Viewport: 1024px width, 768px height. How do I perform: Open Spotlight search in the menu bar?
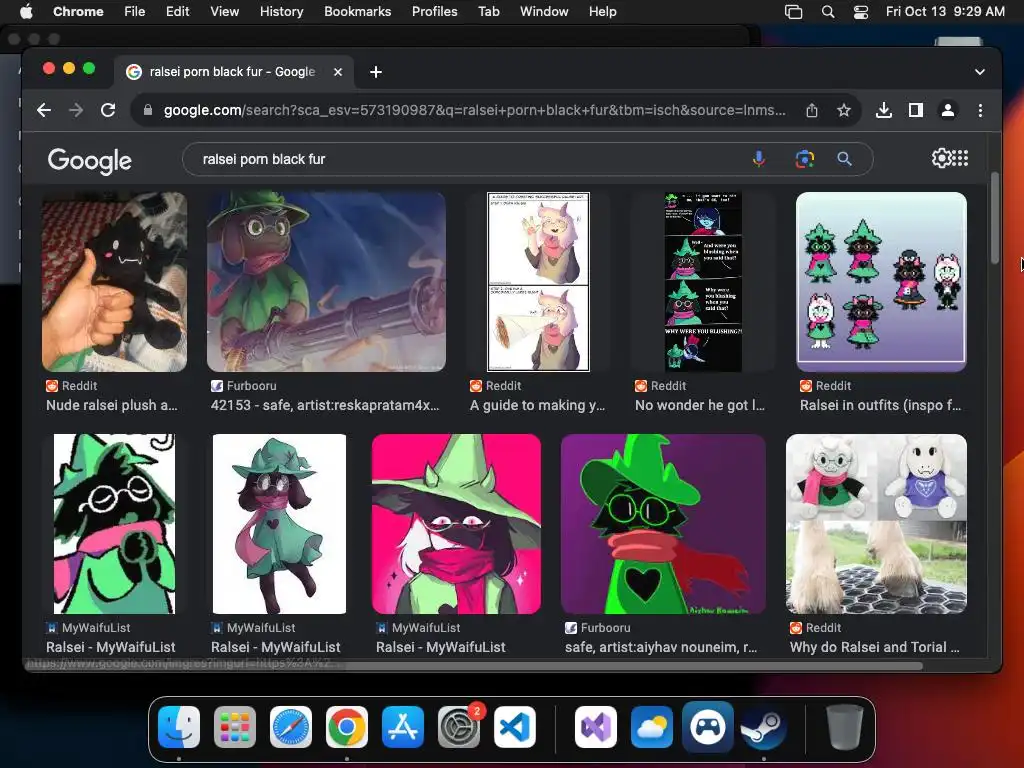827,12
